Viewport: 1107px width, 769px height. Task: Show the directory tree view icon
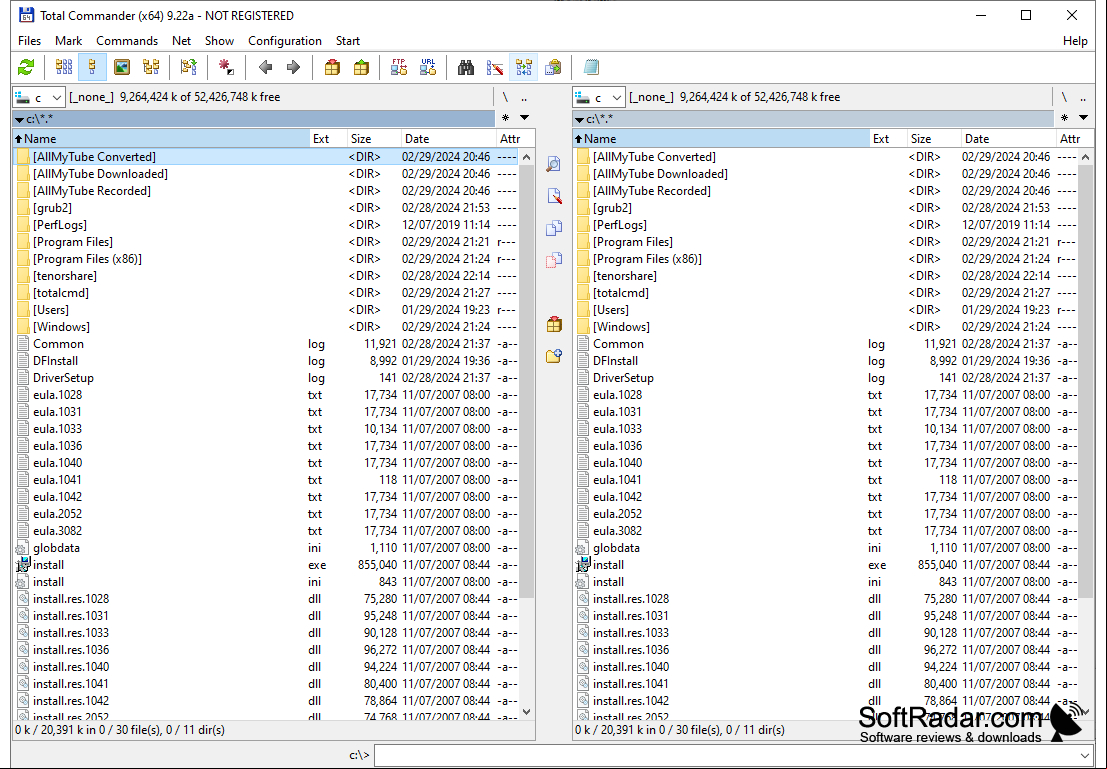click(151, 67)
